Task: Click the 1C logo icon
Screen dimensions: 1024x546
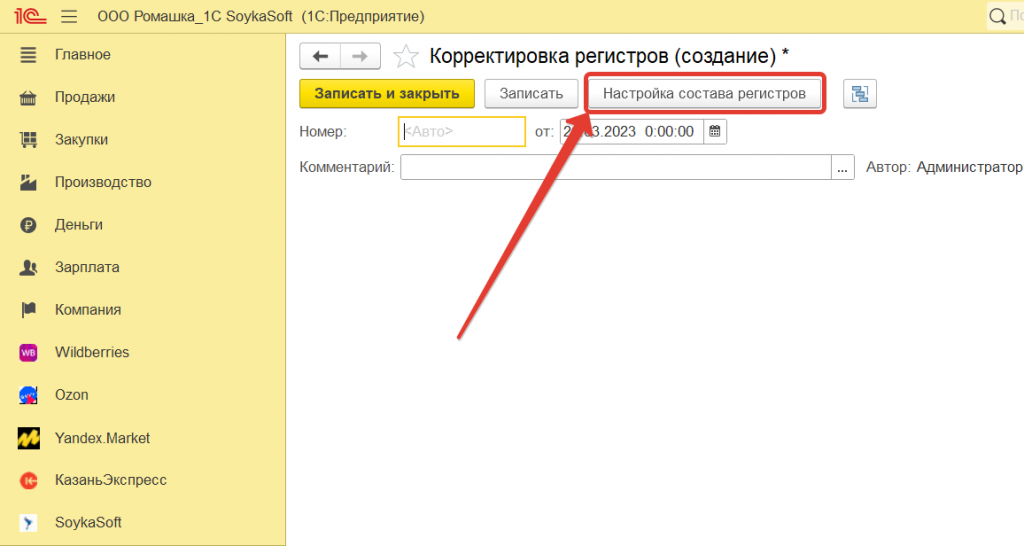Action: [26, 17]
